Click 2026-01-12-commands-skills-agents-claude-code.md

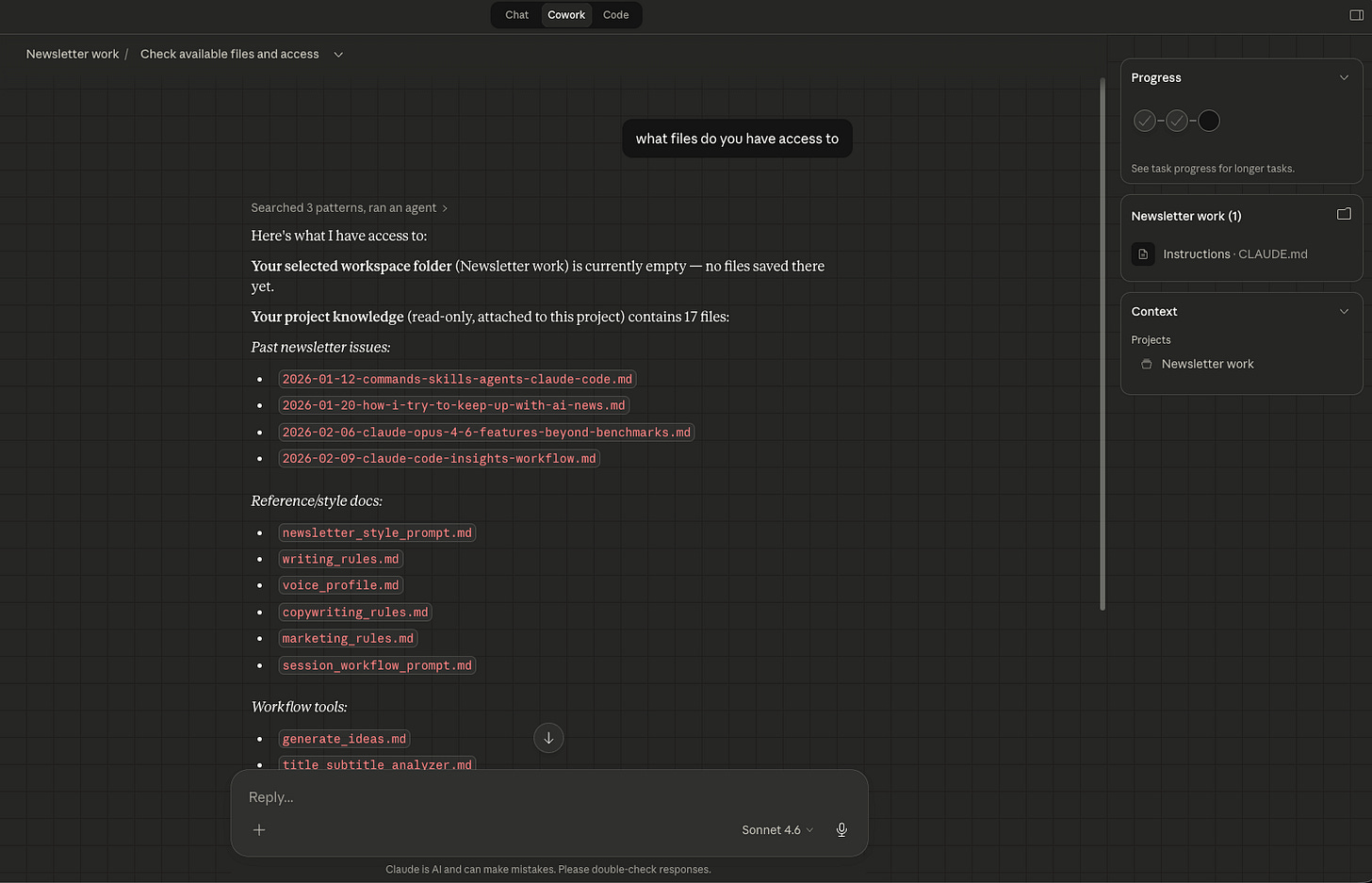click(457, 379)
